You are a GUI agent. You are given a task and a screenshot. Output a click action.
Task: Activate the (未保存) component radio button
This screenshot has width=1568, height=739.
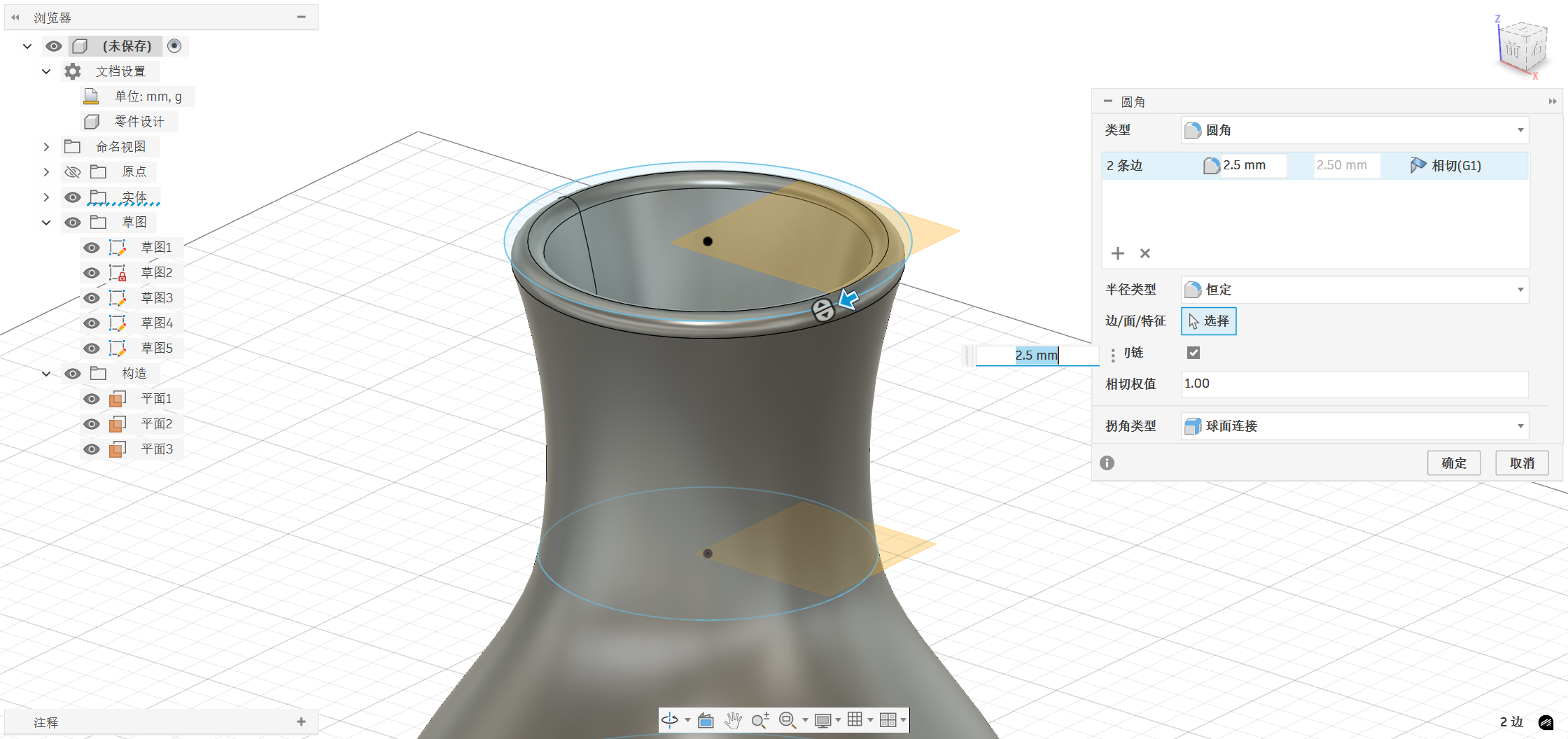pyautogui.click(x=174, y=46)
